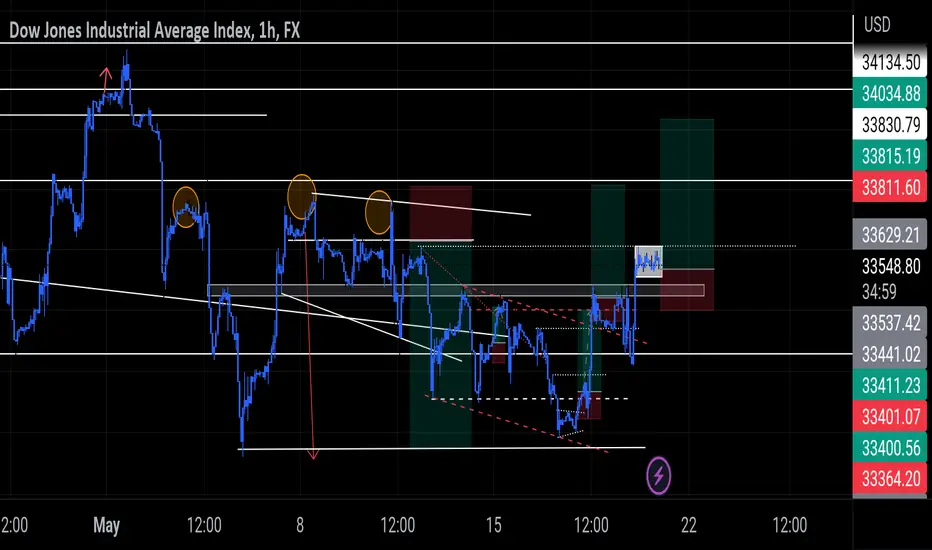The image size is (932, 550).
Task: Select the green 33411.23 price label
Action: pyautogui.click(x=890, y=385)
